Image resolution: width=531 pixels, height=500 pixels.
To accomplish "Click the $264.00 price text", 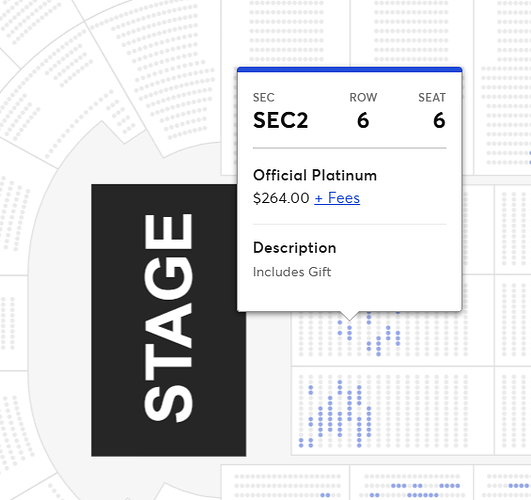I will [x=281, y=198].
